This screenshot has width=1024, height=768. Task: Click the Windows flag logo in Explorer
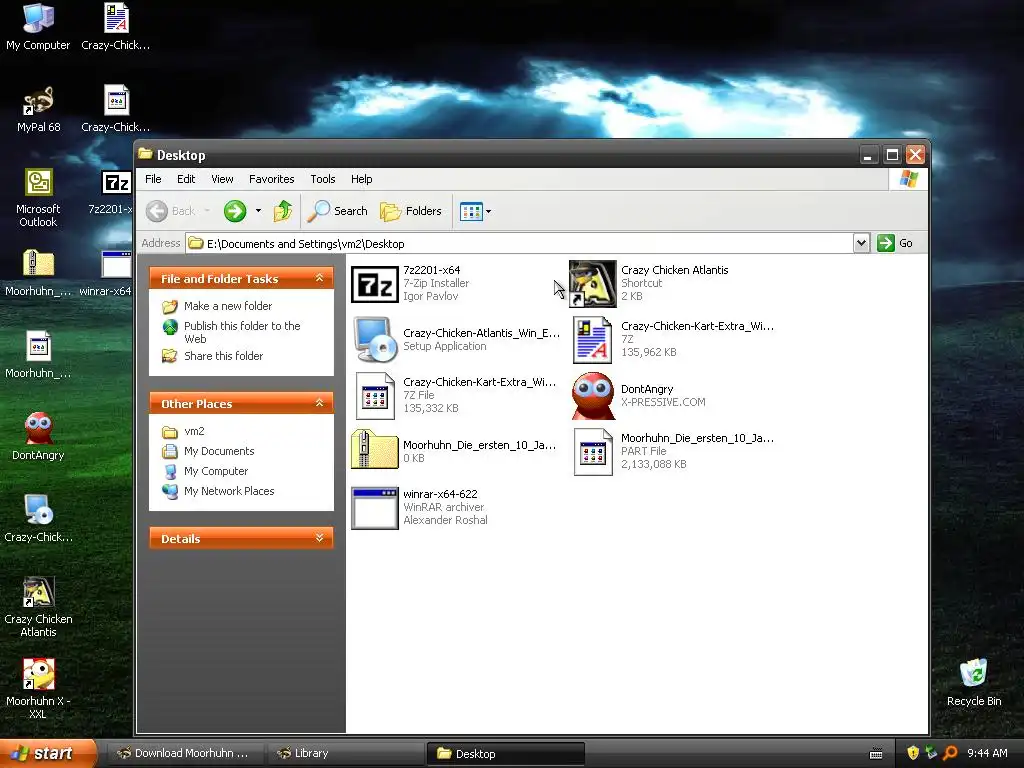[908, 179]
